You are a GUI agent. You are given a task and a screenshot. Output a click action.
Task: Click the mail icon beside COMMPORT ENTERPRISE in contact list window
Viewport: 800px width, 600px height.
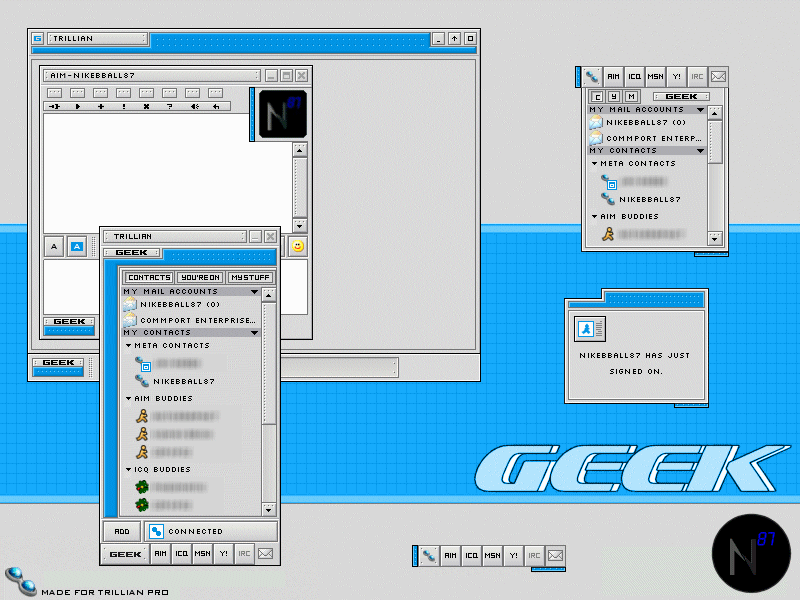tap(130, 320)
